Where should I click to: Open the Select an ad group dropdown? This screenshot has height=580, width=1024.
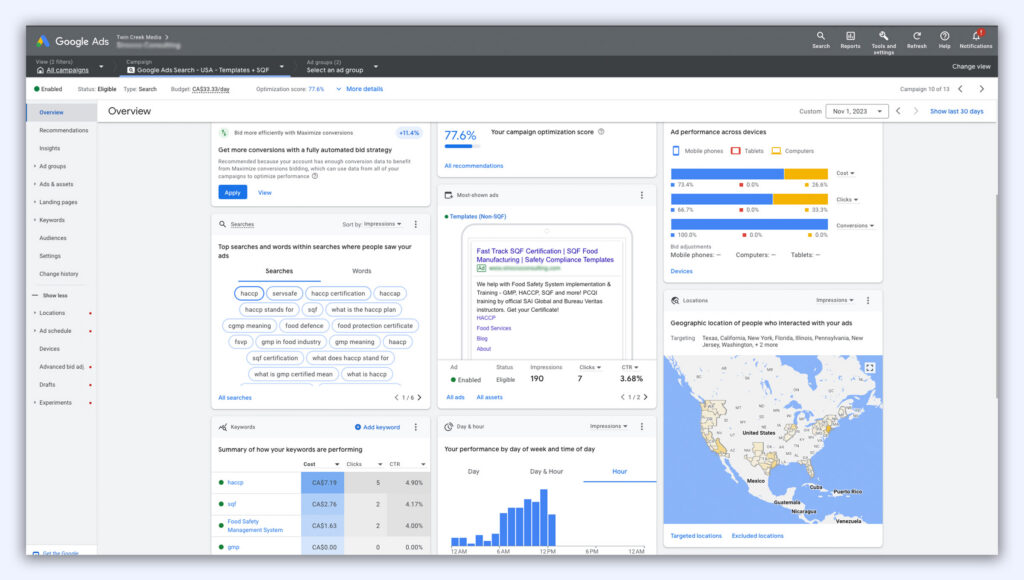[342, 67]
